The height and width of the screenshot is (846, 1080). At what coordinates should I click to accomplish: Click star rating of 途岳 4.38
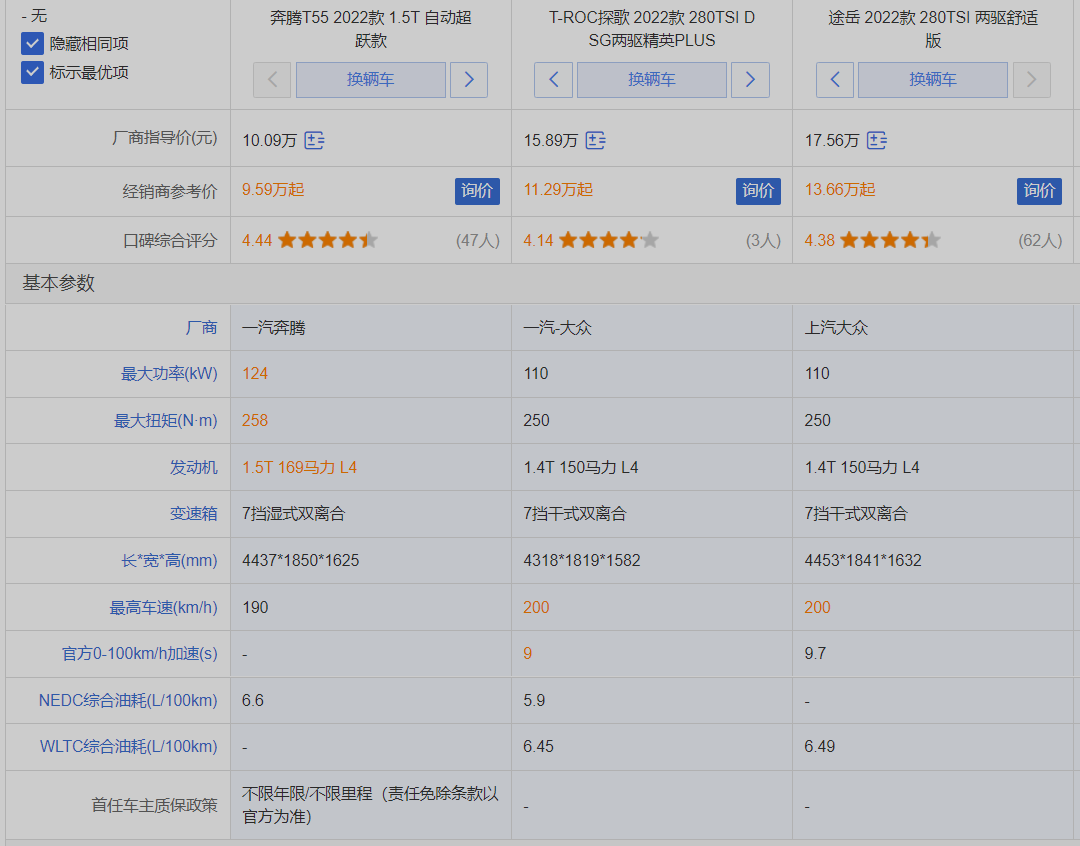(x=890, y=240)
